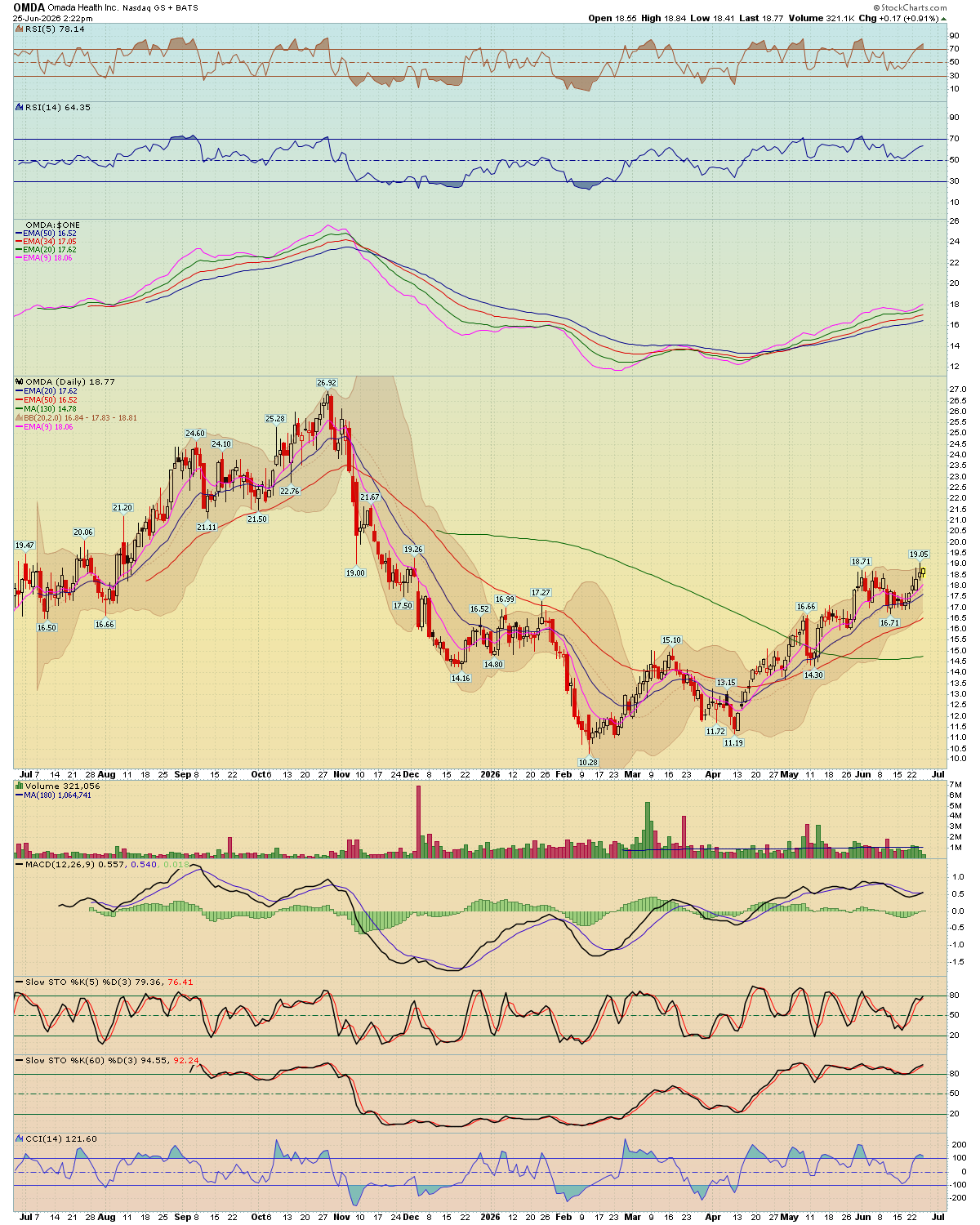Viewport: 980px width, 1225px height.
Task: Click the EMA(50) 16.52 entry in price legend
Action: tap(49, 400)
